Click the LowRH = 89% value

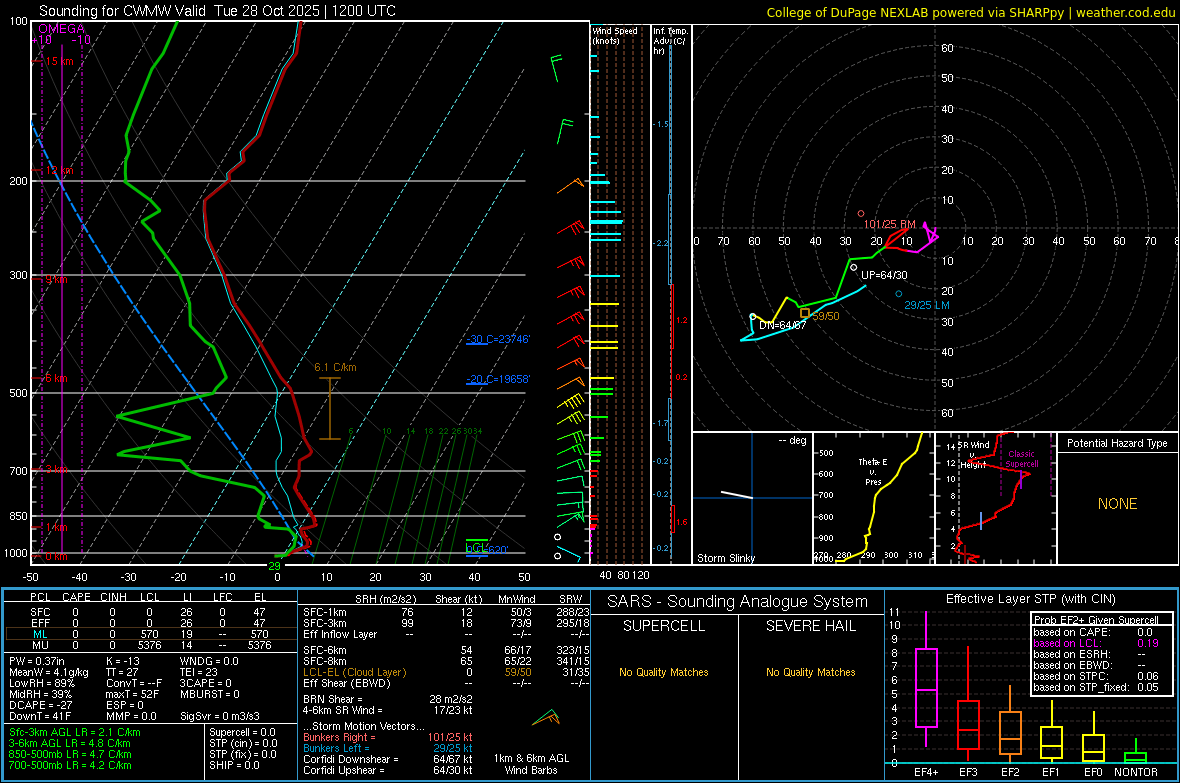(42, 683)
